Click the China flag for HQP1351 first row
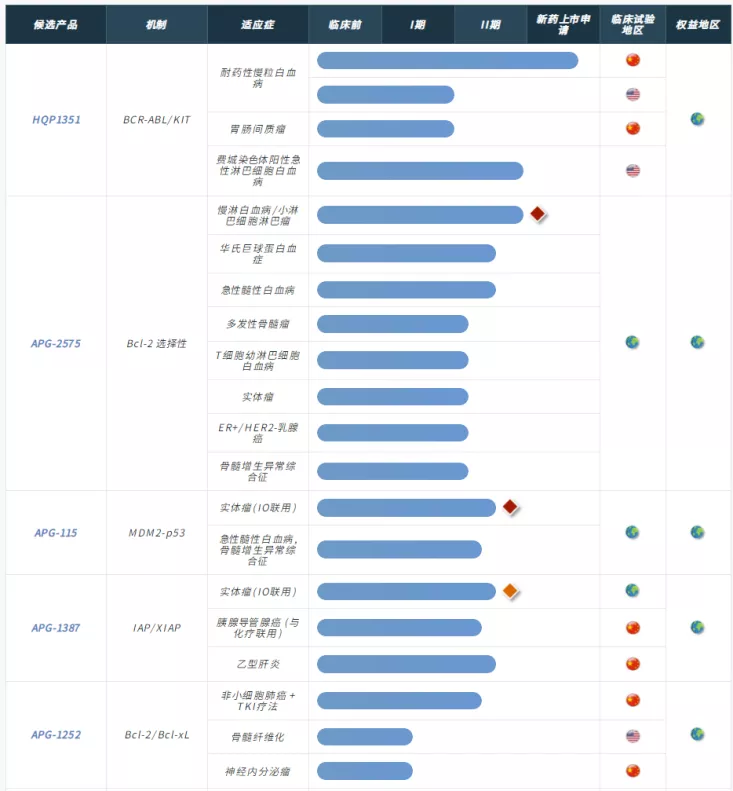This screenshot has height=791, width=733. coord(633,60)
